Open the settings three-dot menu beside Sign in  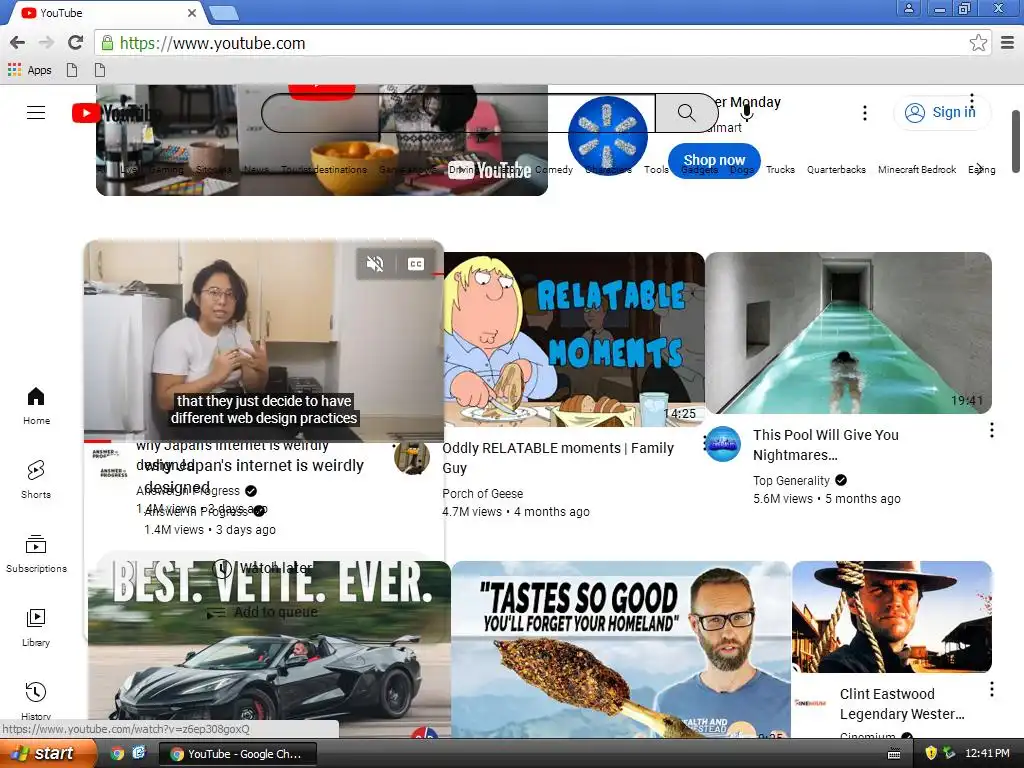[865, 113]
